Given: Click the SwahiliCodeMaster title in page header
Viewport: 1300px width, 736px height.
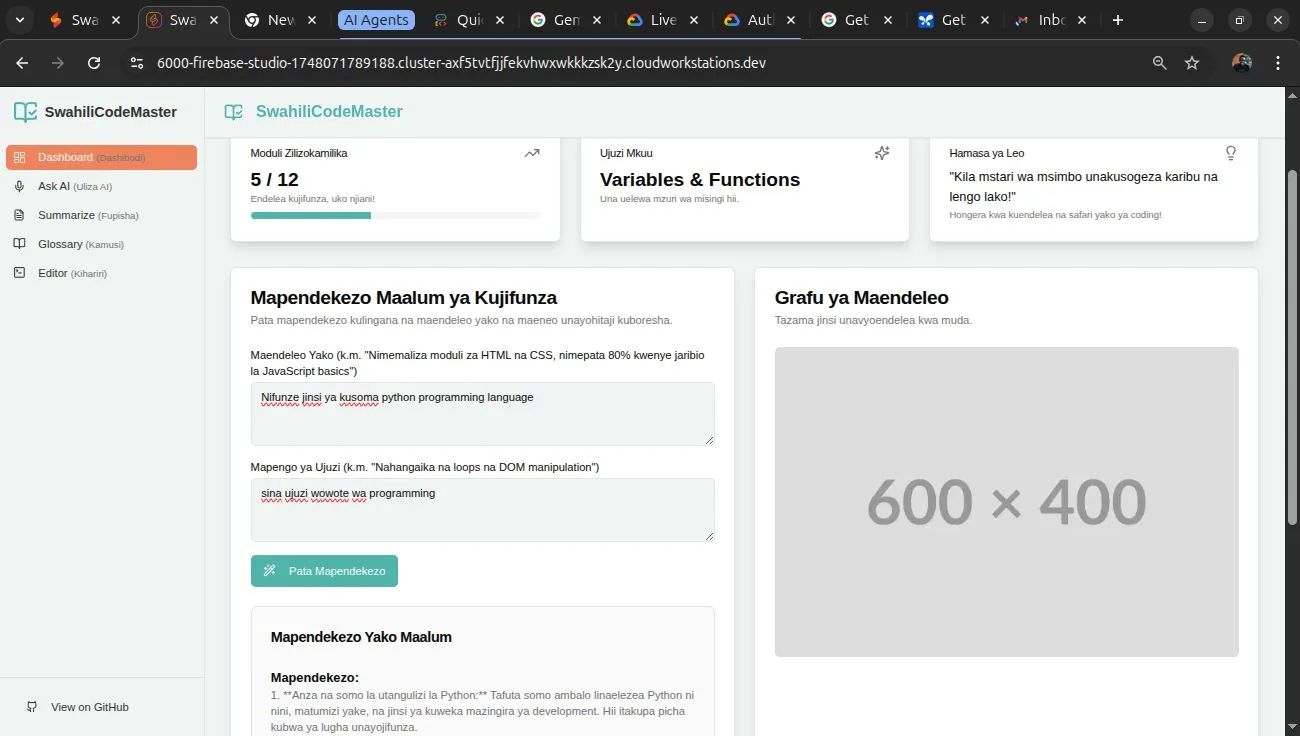Looking at the screenshot, I should (329, 112).
